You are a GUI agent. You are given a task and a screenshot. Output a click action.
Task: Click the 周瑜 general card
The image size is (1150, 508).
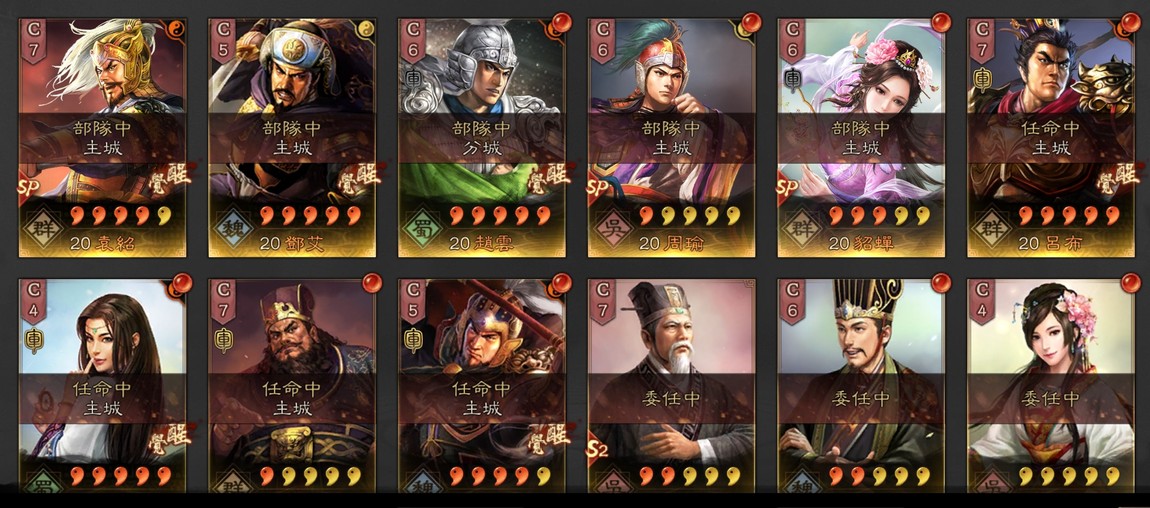(x=672, y=137)
